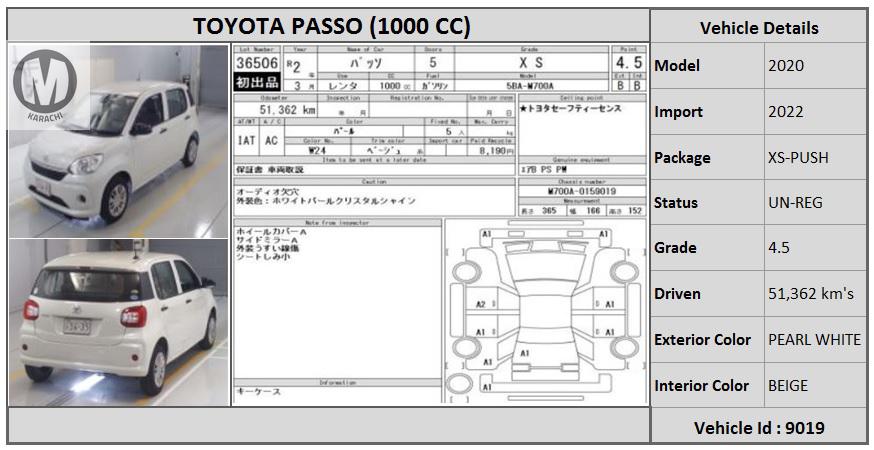Click the AC cell on auction sheet
The height and width of the screenshot is (450, 874).
click(x=271, y=141)
